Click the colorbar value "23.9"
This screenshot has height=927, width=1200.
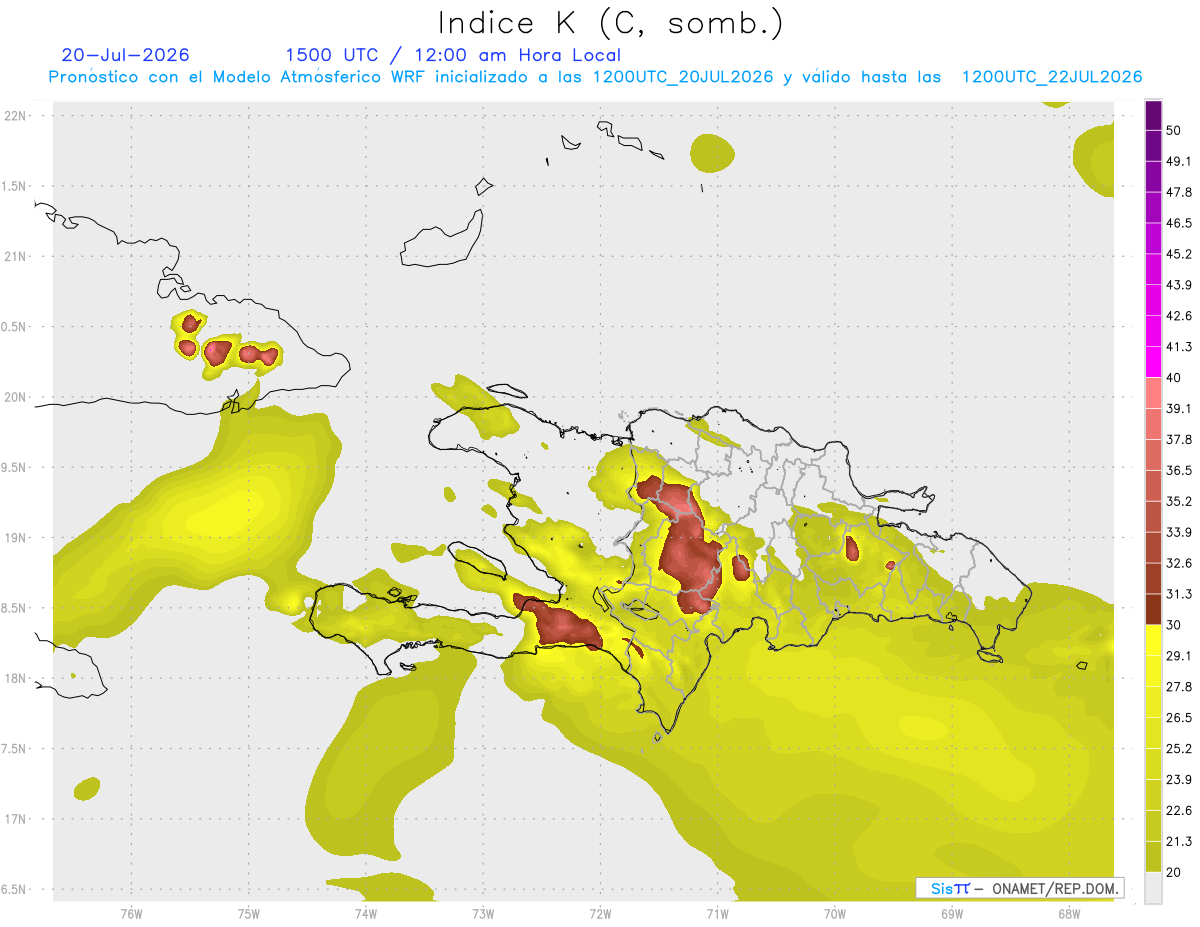(x=1180, y=780)
